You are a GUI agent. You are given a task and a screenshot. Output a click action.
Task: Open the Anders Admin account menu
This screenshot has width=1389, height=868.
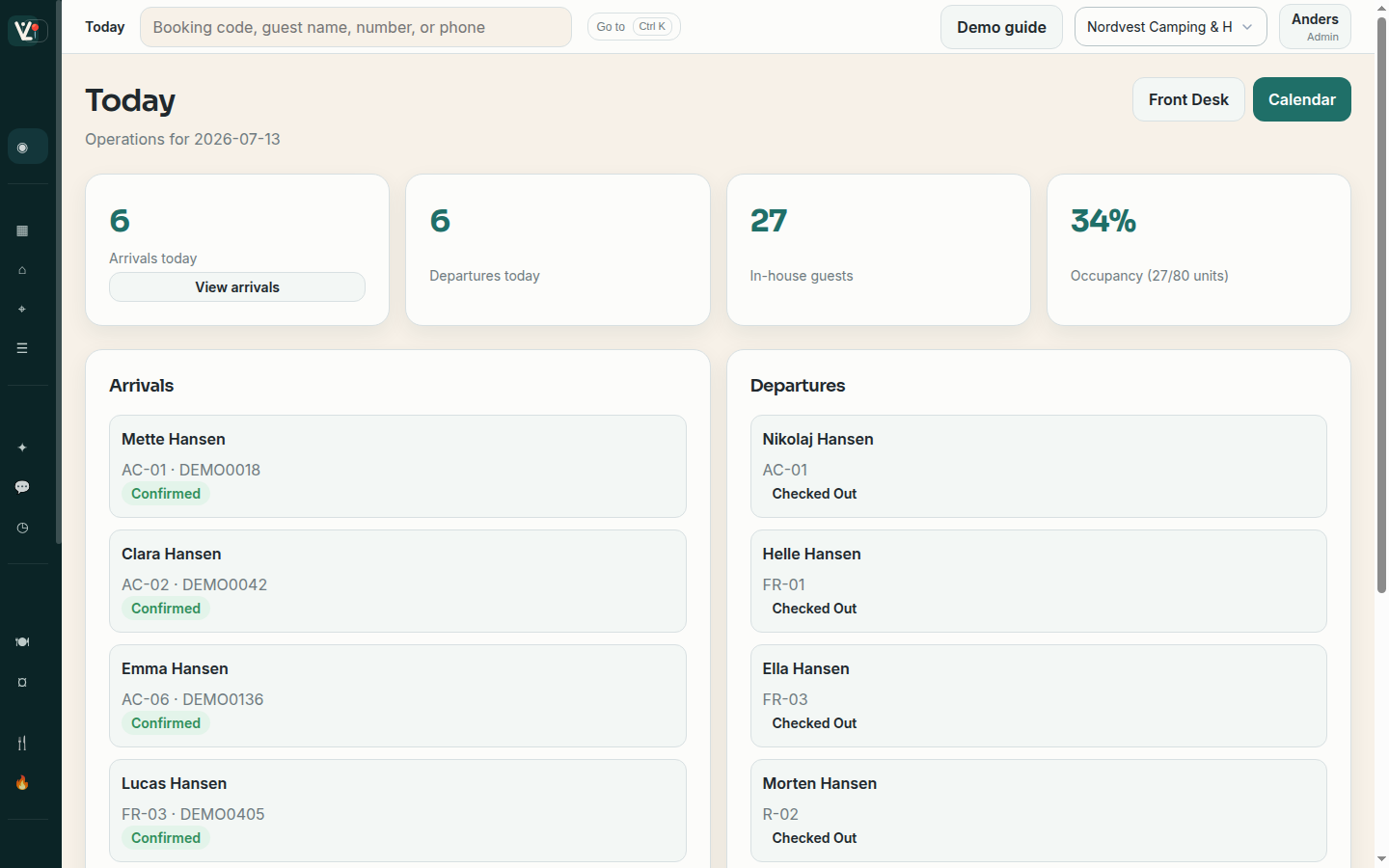(1315, 27)
